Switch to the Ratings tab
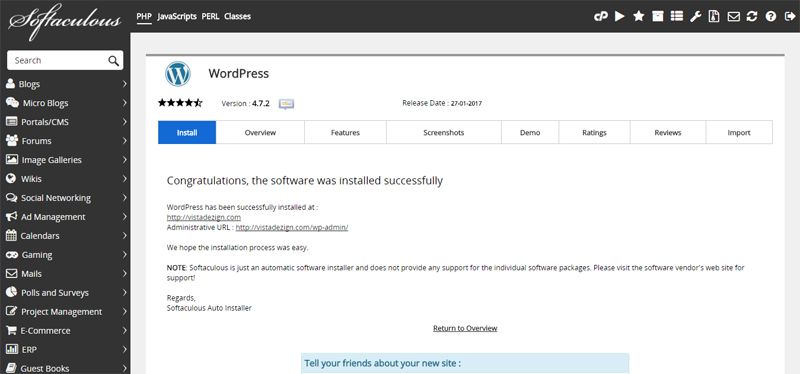Screen dimensions: 800x374 [x=594, y=133]
